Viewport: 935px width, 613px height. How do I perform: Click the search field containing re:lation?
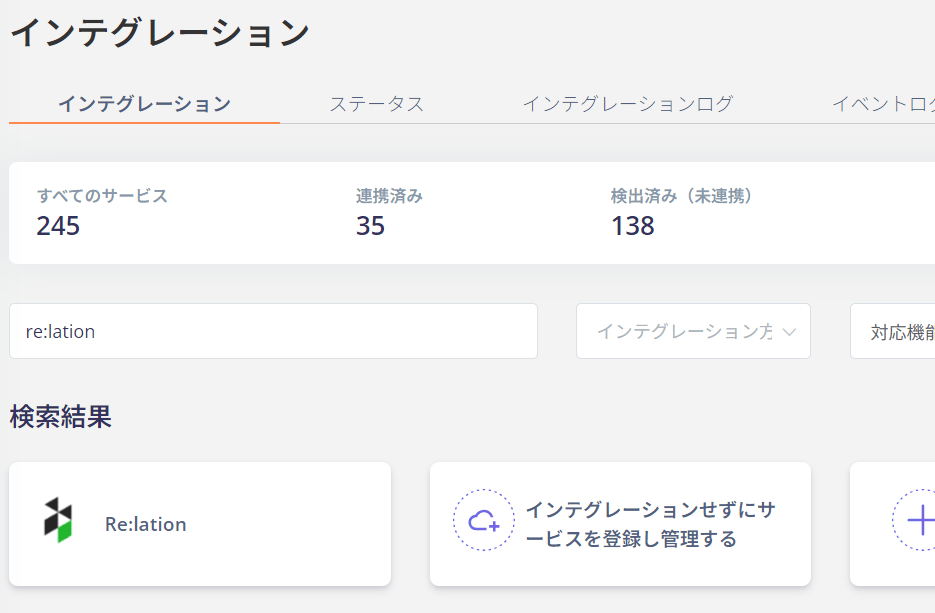(273, 332)
